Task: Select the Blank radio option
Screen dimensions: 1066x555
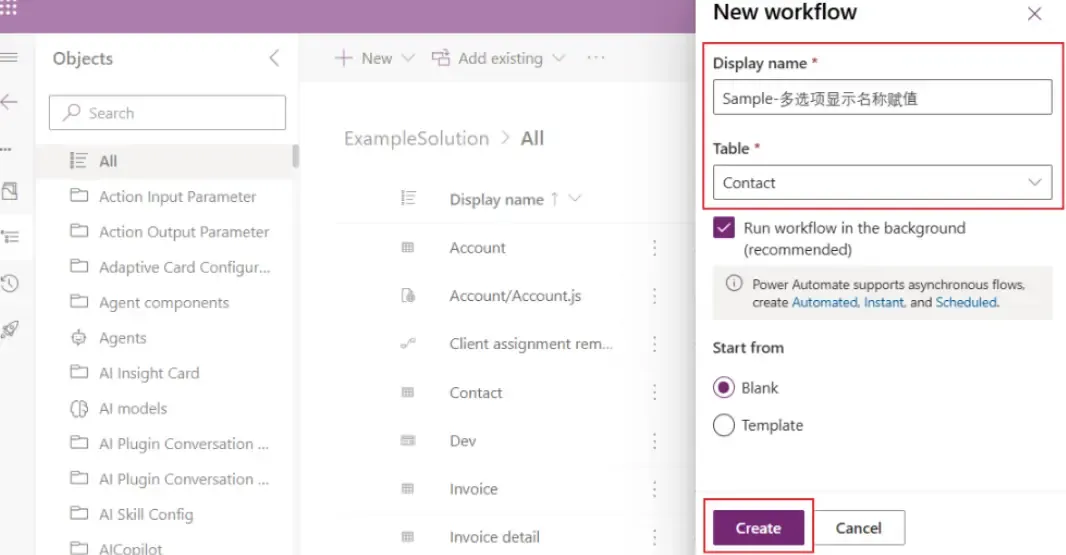Action: coord(724,388)
